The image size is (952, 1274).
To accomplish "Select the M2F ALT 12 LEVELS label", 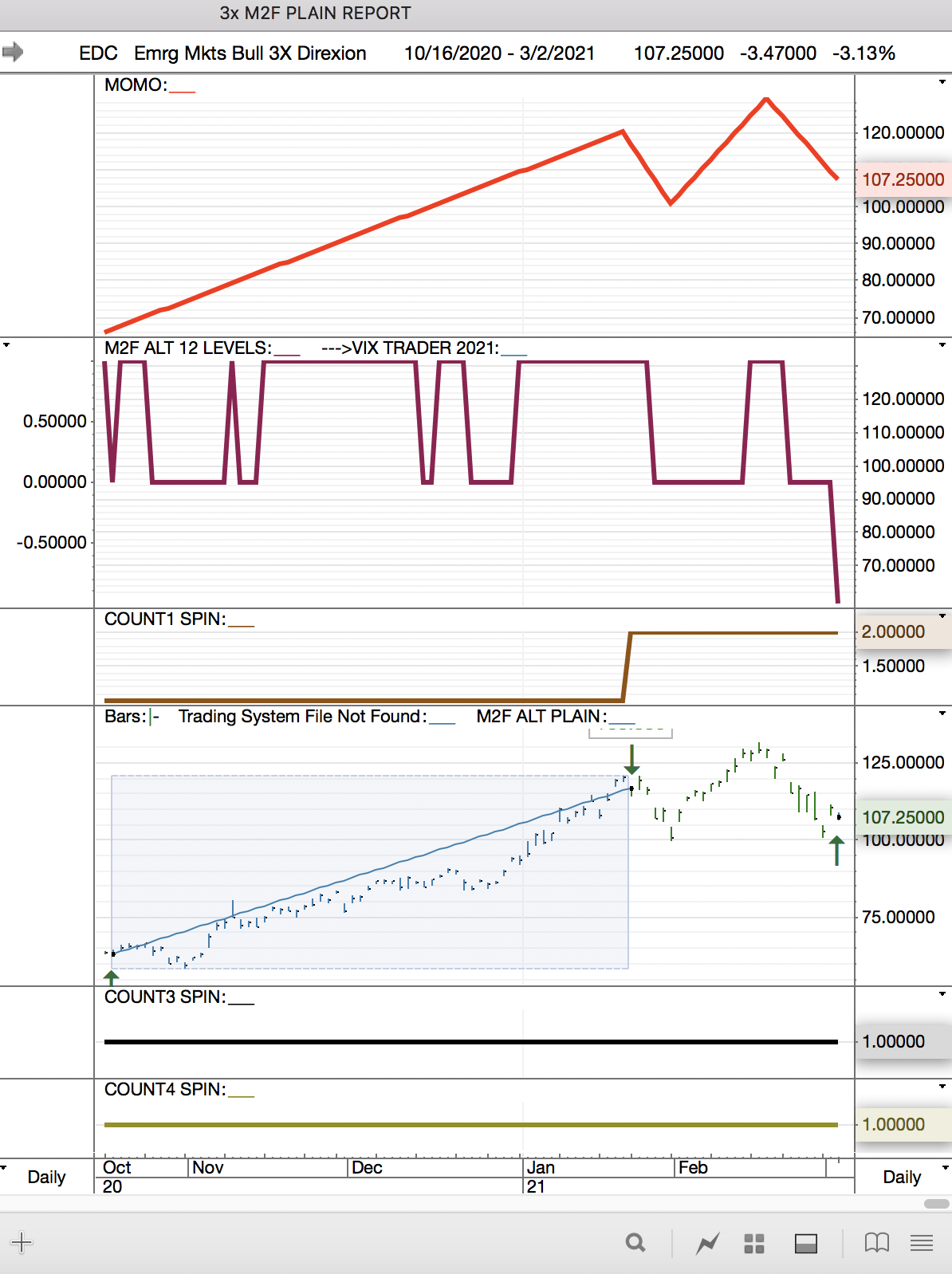I will [x=188, y=348].
